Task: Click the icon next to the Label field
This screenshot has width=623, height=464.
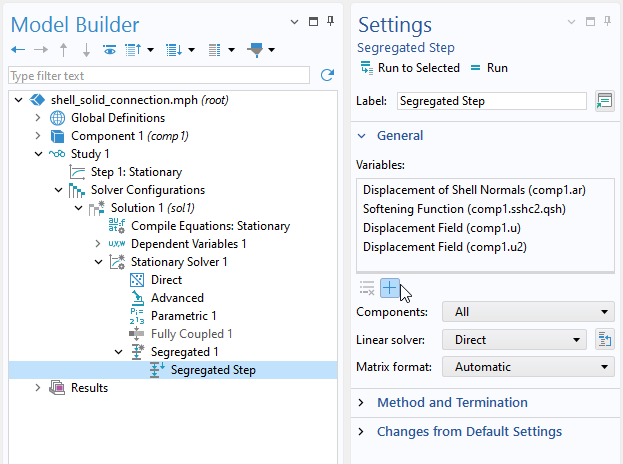Action: coord(604,101)
